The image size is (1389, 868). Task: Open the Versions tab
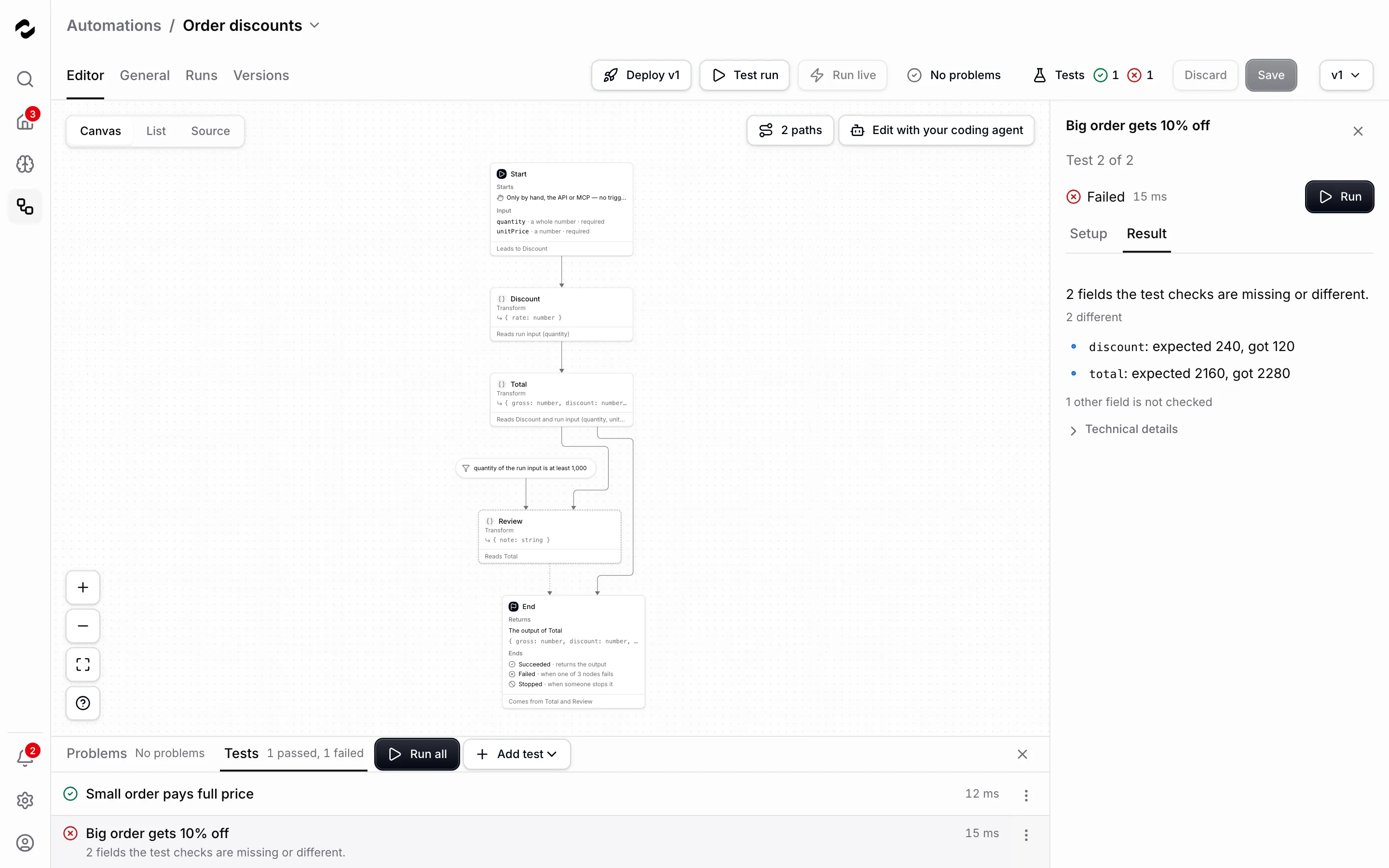(261, 75)
